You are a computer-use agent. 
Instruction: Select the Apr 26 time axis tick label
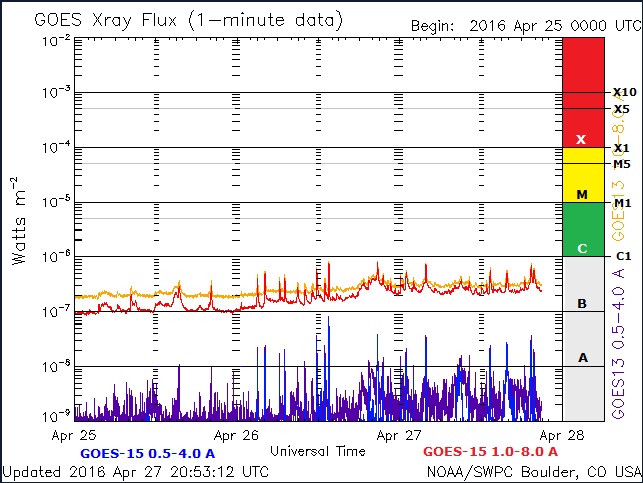(x=237, y=436)
